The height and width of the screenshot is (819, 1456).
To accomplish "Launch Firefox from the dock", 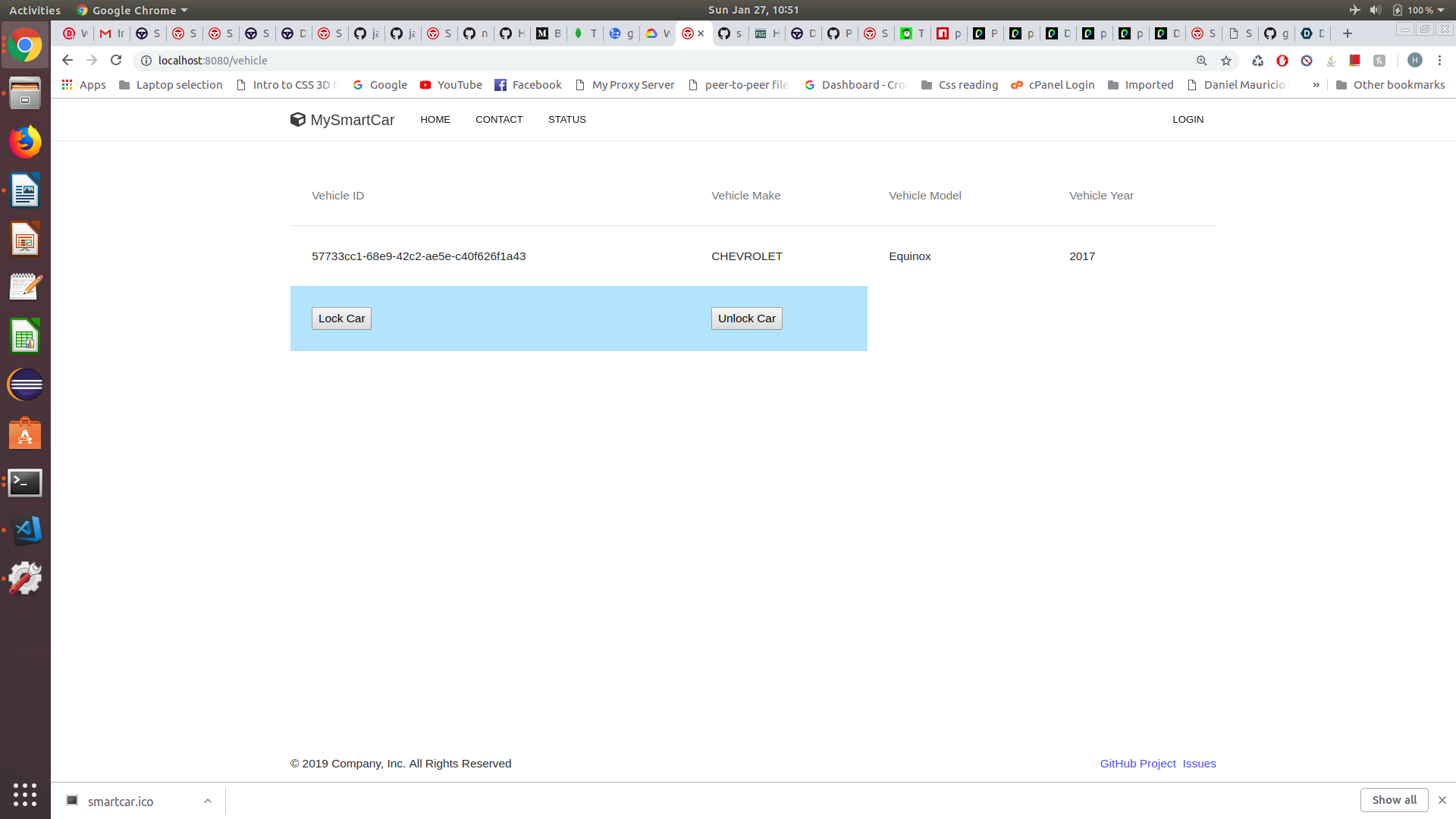I will [25, 142].
